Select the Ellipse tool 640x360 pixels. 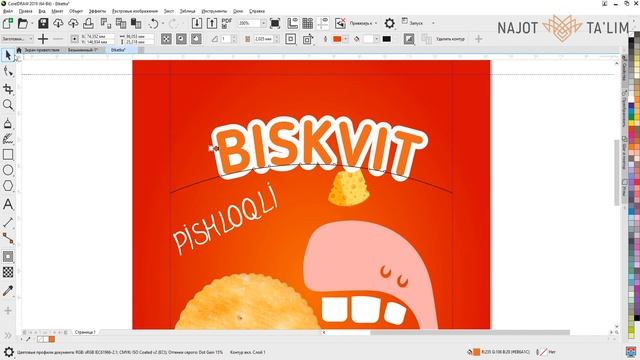point(8,170)
